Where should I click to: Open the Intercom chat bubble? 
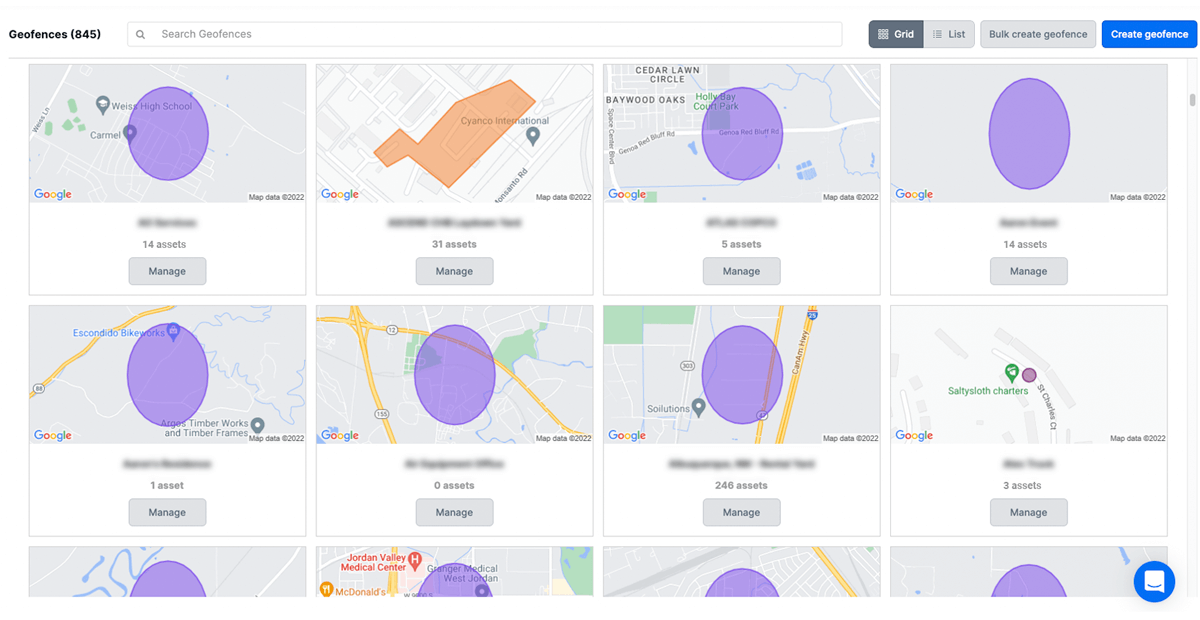pyautogui.click(x=1154, y=581)
